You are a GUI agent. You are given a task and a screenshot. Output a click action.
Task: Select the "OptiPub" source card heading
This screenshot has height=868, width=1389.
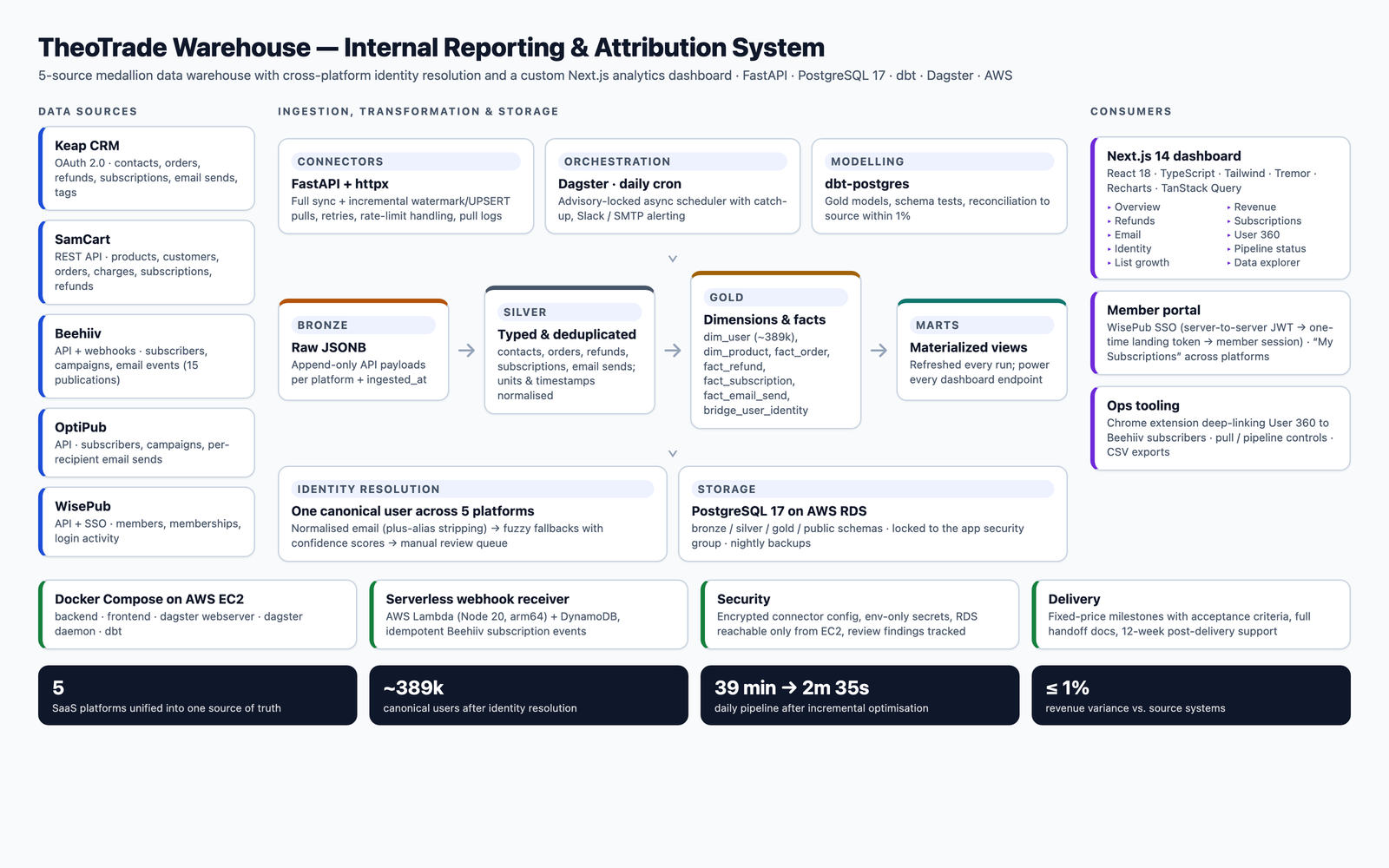(x=81, y=427)
